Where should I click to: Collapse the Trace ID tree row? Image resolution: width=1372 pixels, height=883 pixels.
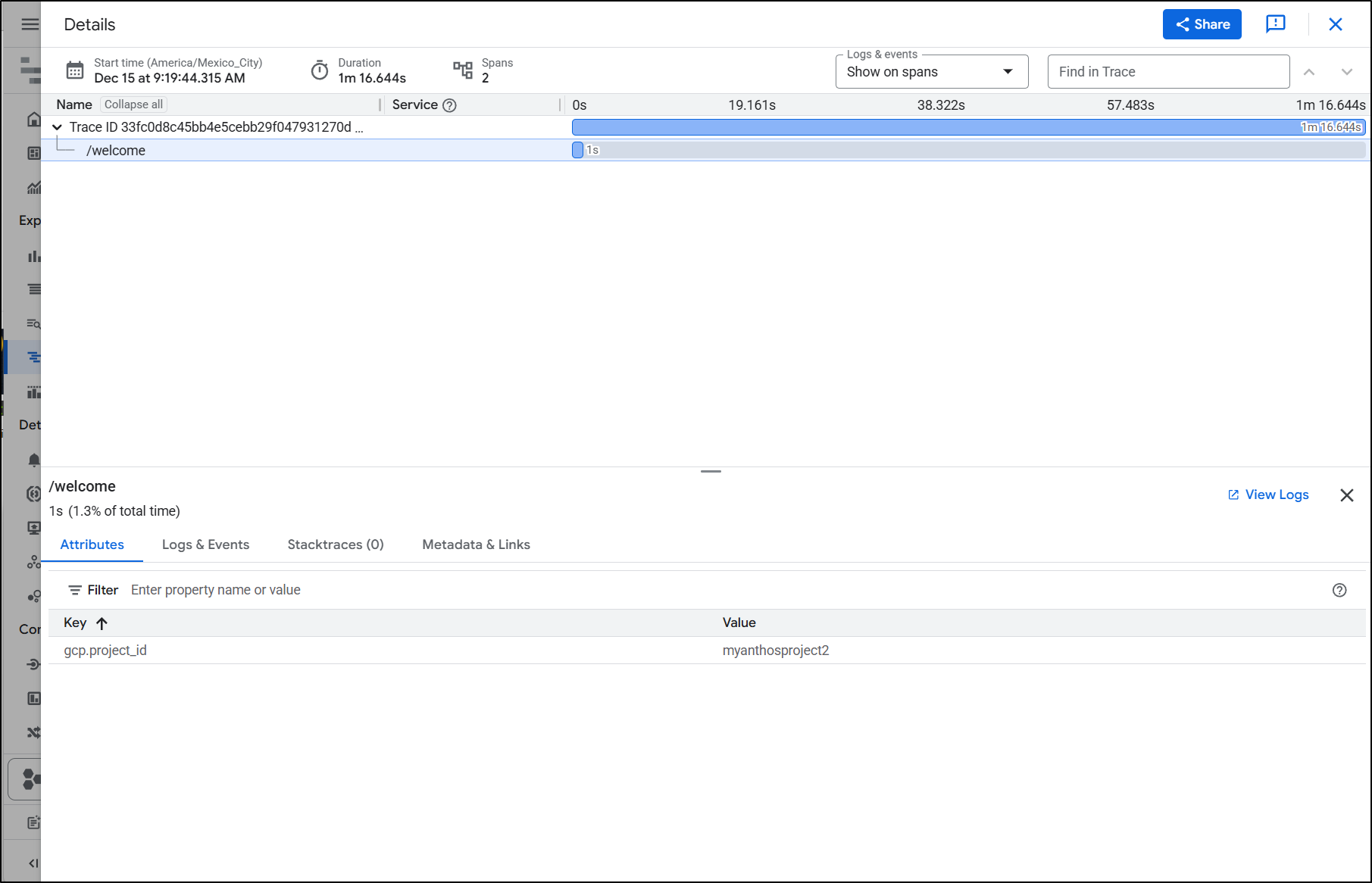pyautogui.click(x=57, y=127)
